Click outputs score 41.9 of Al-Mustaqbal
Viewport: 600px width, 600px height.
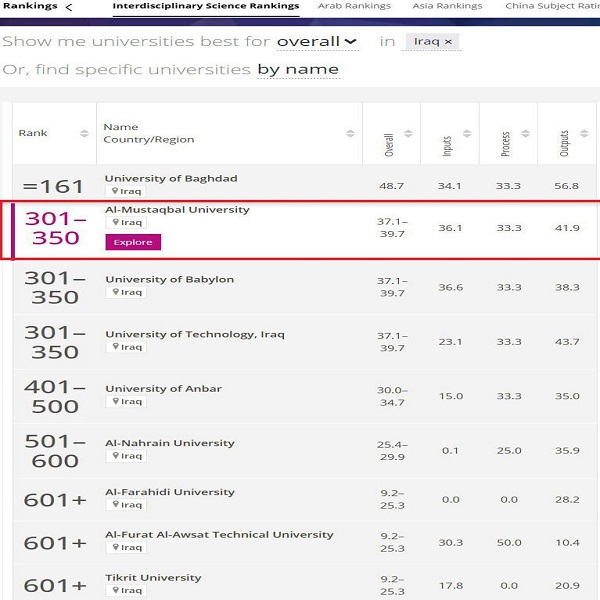[567, 228]
